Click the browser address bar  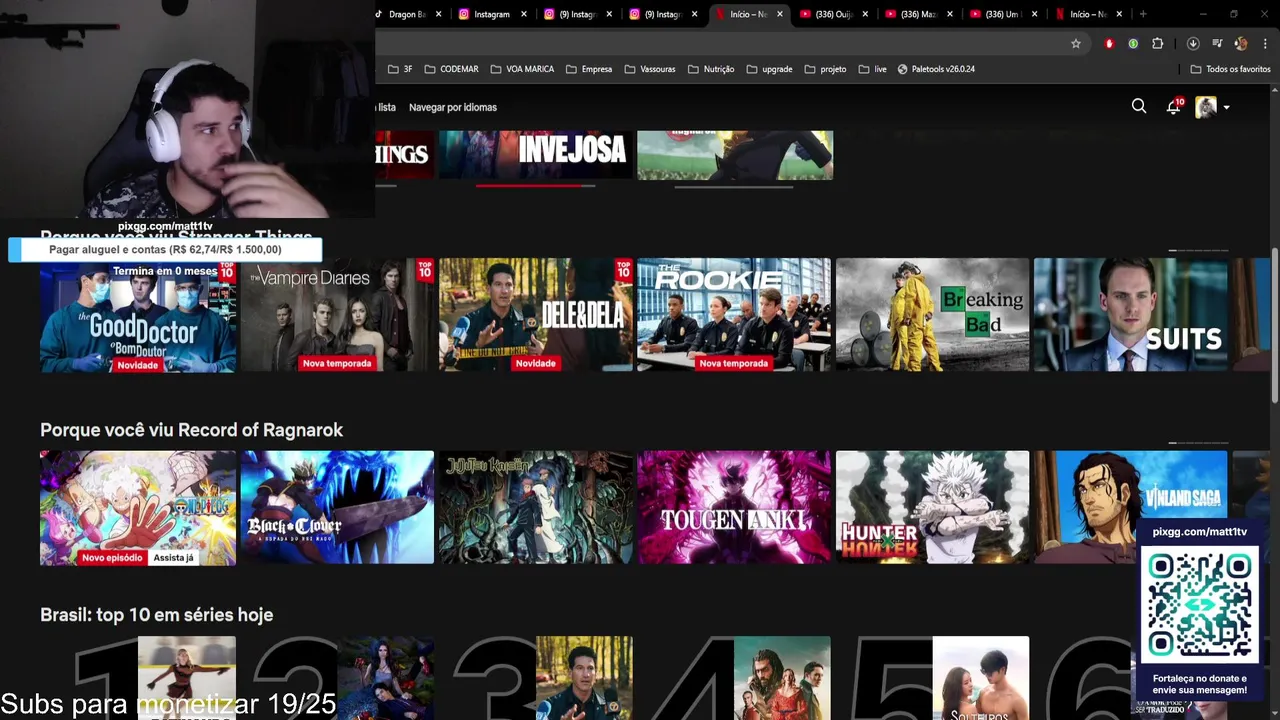720,43
